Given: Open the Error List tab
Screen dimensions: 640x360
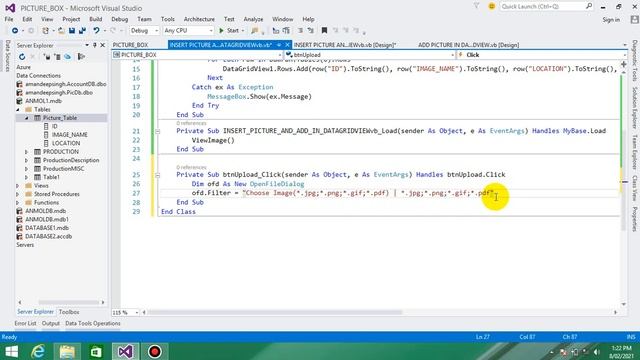Looking at the screenshot, I should 25,324.
